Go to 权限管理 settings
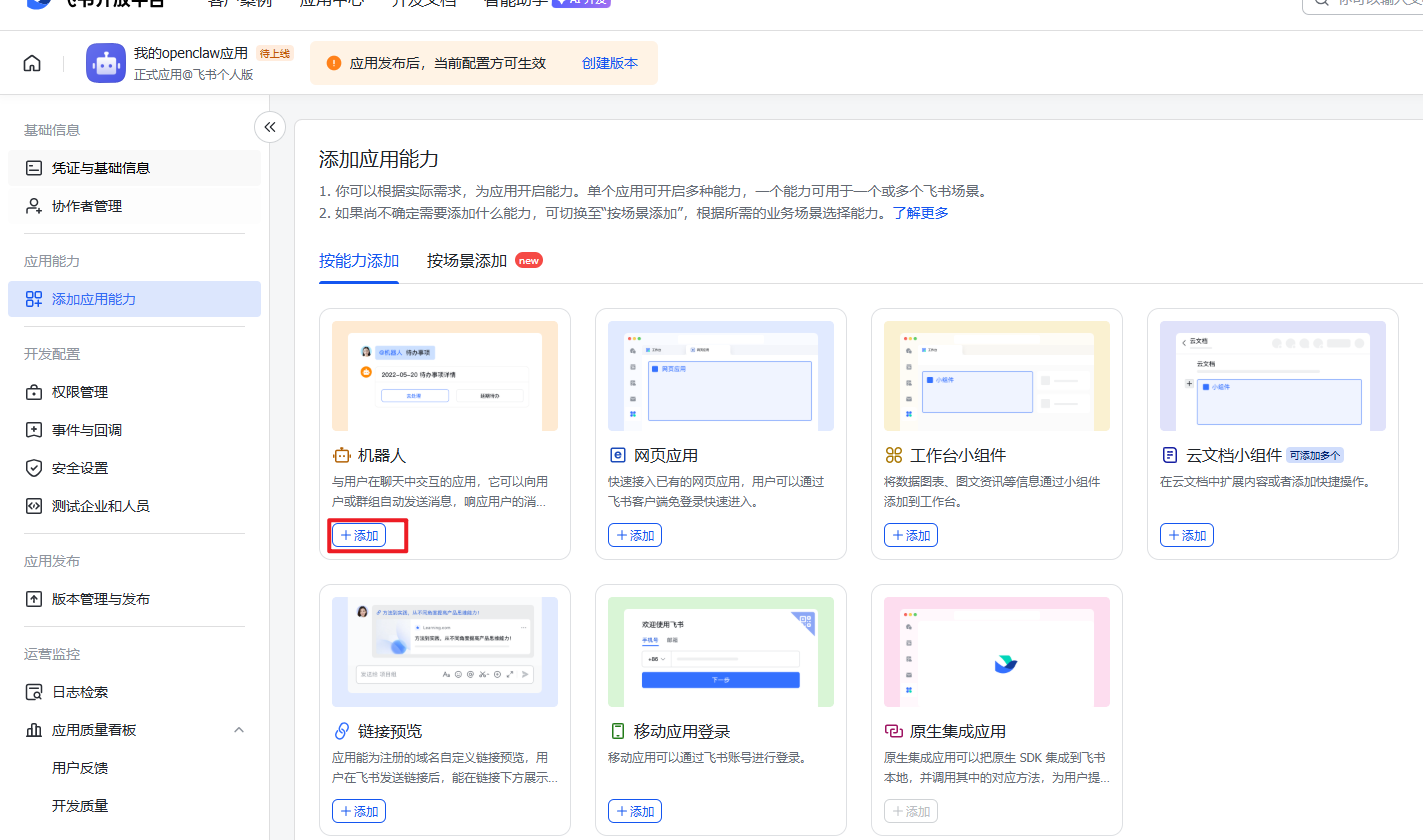This screenshot has width=1423, height=840. [79, 392]
